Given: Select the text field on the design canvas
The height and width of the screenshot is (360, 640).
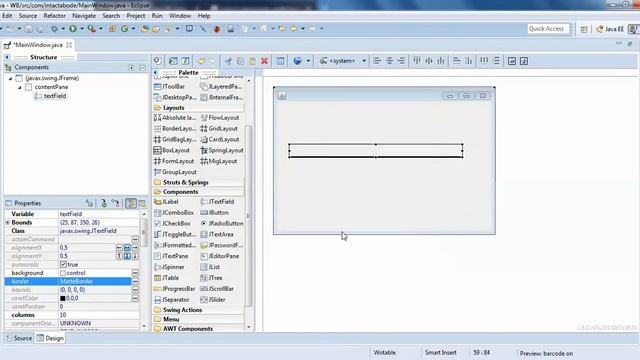Looking at the screenshot, I should click(376, 151).
